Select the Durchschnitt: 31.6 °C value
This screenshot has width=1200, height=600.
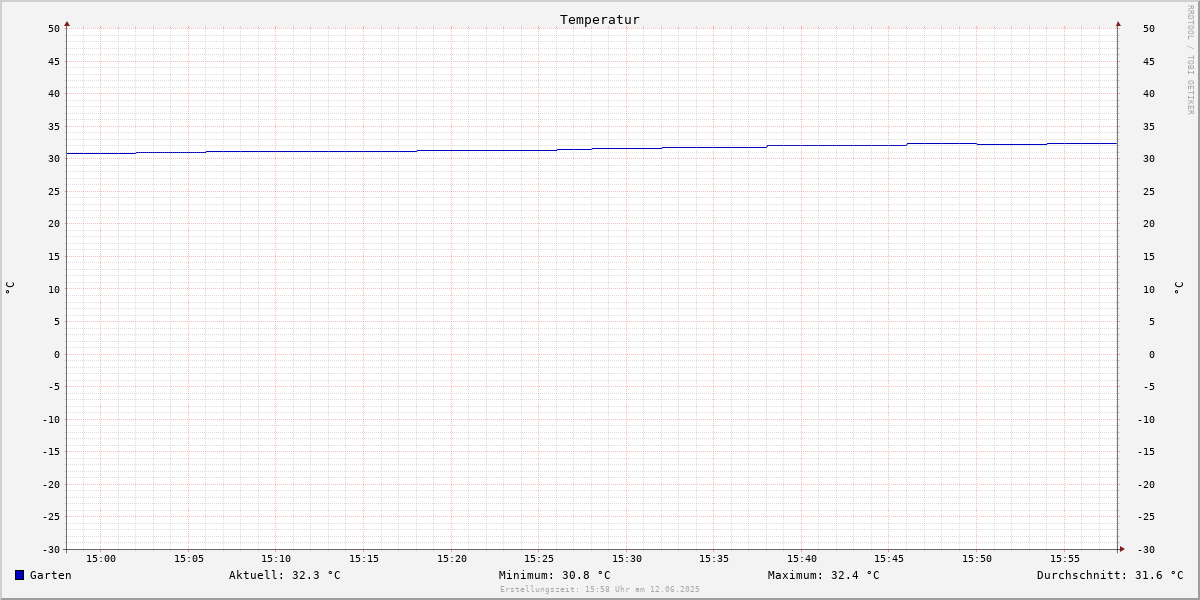pos(1110,575)
